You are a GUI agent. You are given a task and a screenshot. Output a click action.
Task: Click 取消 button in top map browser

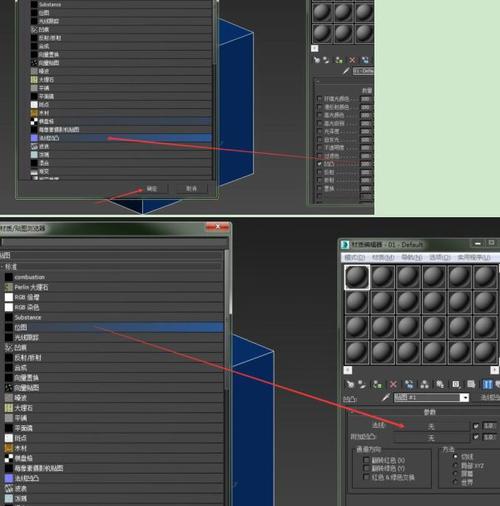point(191,189)
